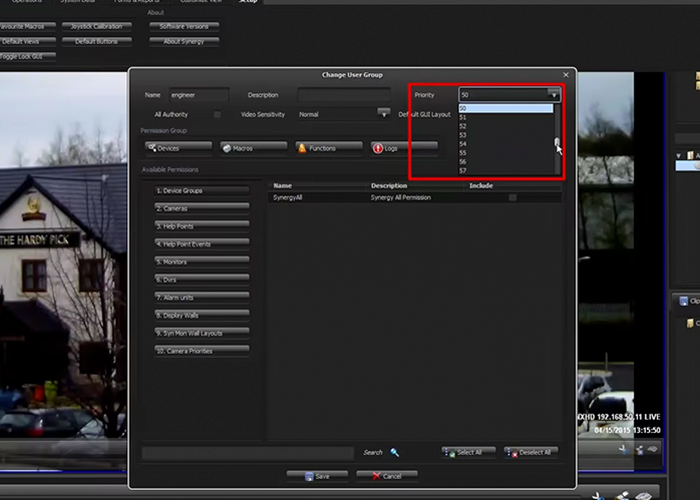Select 7. Alarm units permission
Viewport: 700px width, 500px height.
tap(202, 298)
